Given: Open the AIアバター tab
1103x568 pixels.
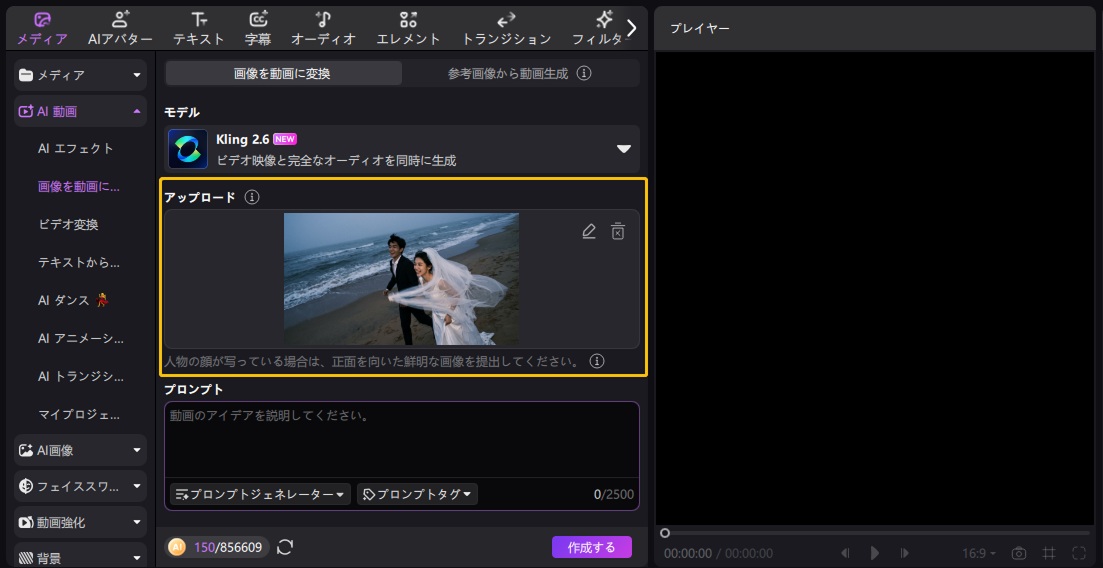Looking at the screenshot, I should pyautogui.click(x=120, y=29).
